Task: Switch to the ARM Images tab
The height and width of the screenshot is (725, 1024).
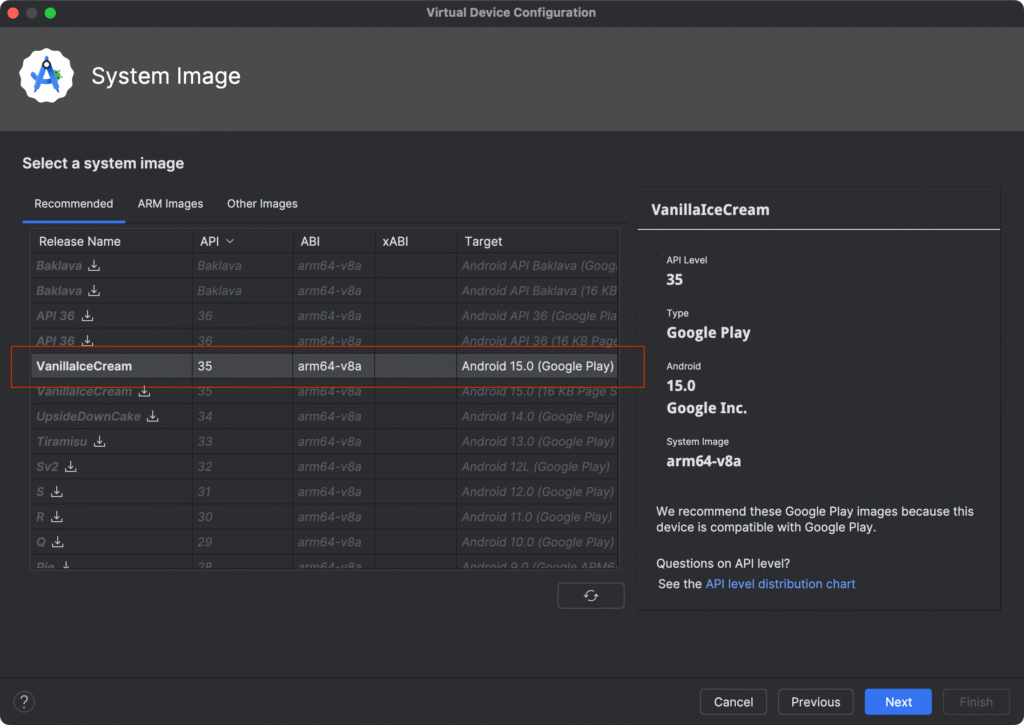Action: pos(170,204)
